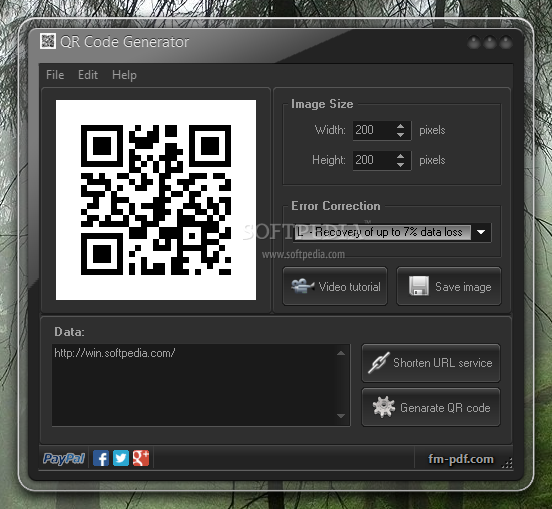552x509 pixels.
Task: Click the Data box scroll down arrow
Action: 341,416
